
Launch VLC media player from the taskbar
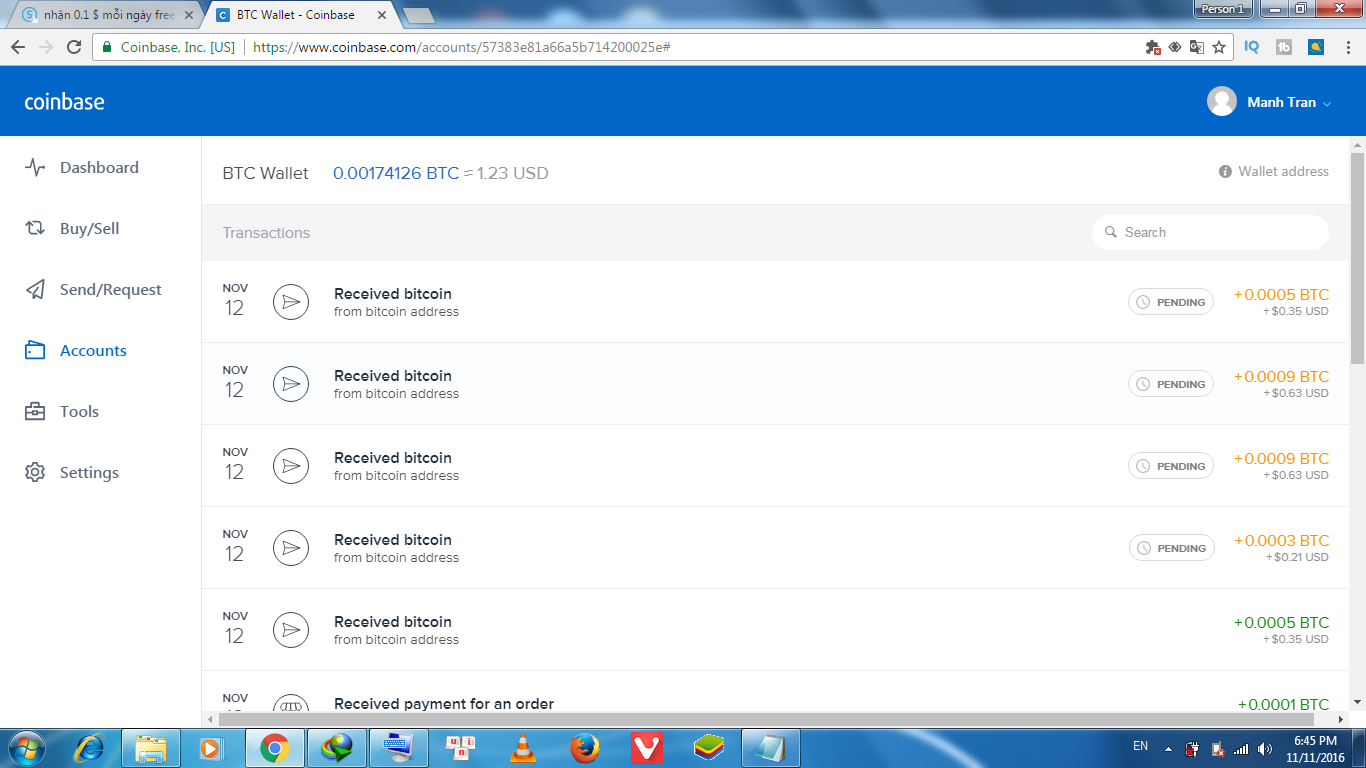[x=522, y=747]
